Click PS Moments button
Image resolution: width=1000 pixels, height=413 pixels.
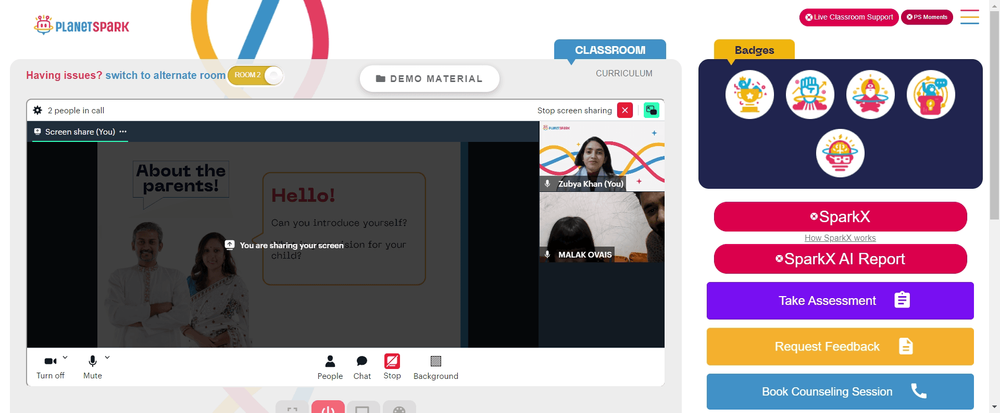(x=926, y=17)
